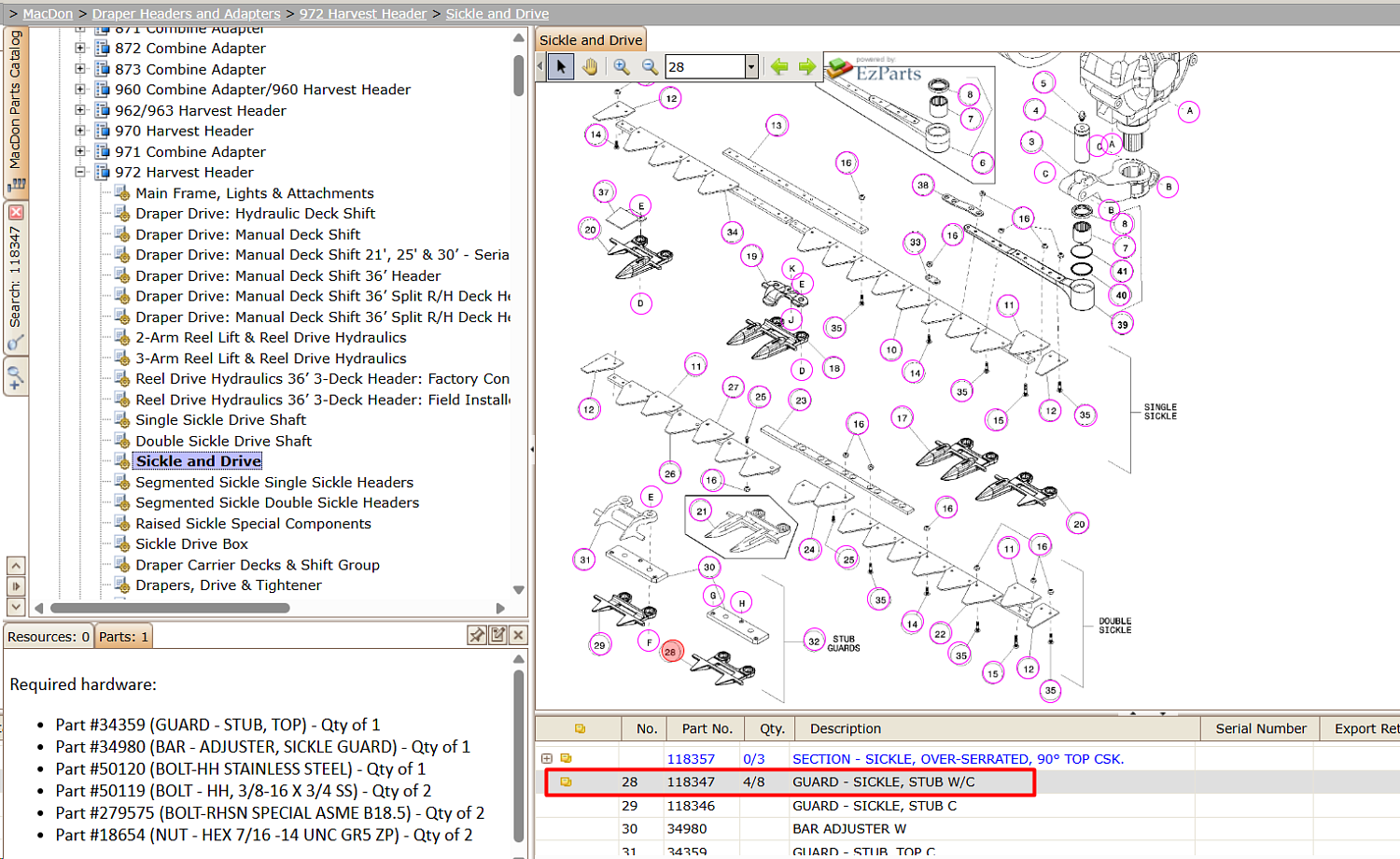Go to previous callout with green left arrow

click(x=779, y=66)
